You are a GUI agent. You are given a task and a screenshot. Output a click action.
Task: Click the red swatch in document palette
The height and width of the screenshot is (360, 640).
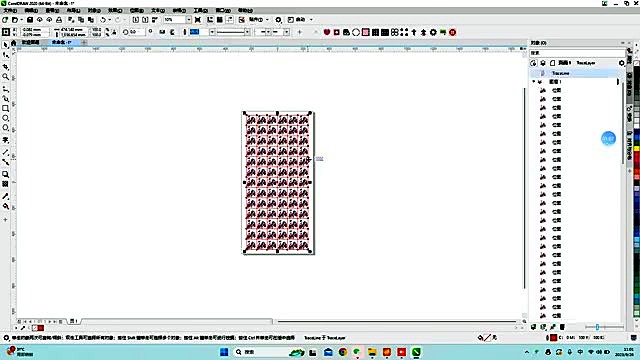[x=41, y=328]
